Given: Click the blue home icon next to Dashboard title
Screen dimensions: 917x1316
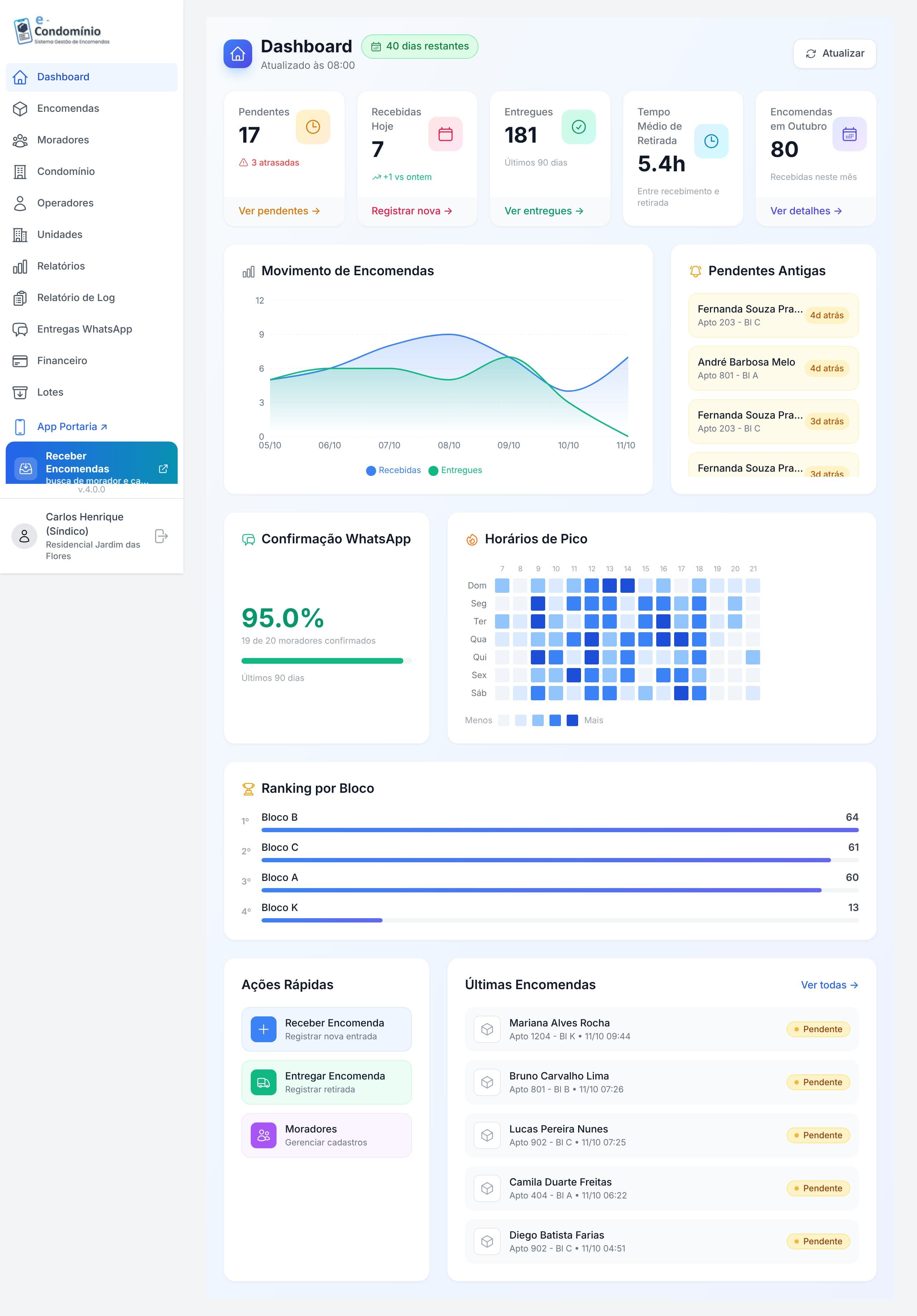Looking at the screenshot, I should 238,54.
